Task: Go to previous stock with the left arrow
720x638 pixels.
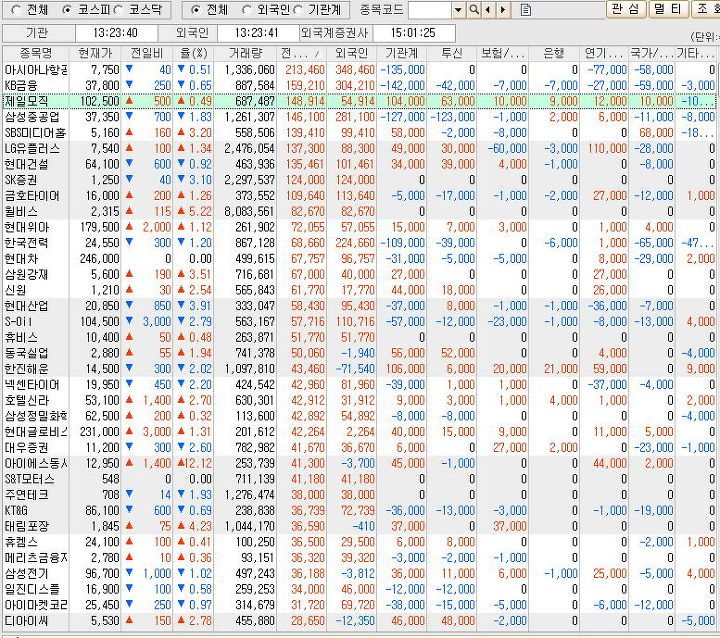Action: [x=488, y=10]
